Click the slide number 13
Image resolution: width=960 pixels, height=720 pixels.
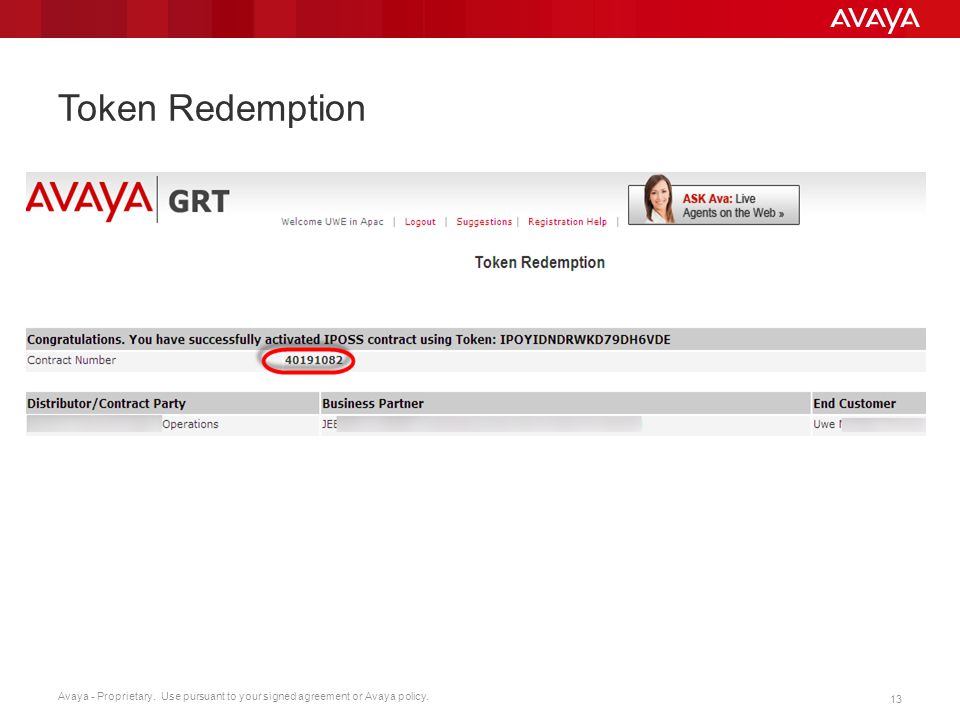click(896, 699)
